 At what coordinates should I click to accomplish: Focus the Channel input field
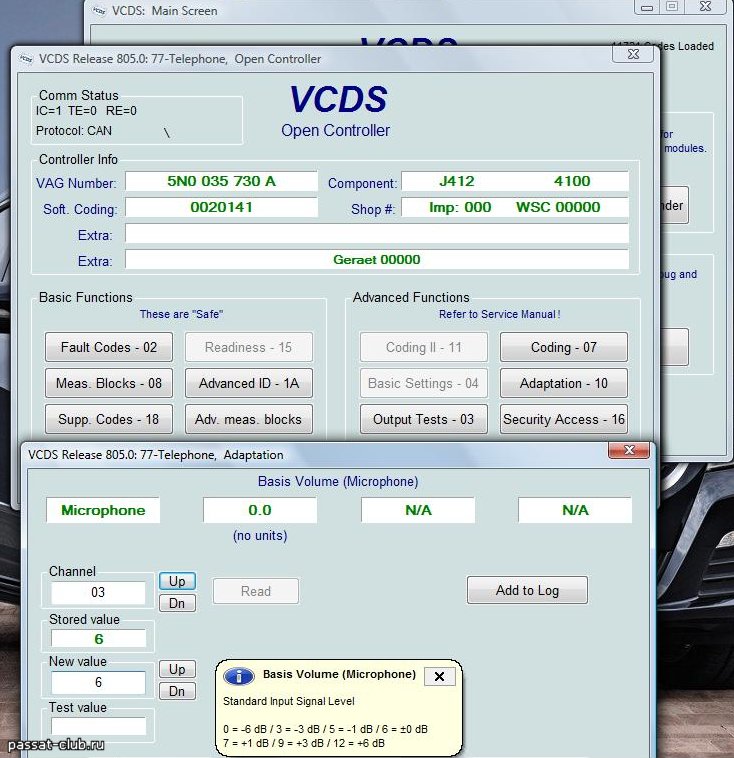coord(98,593)
